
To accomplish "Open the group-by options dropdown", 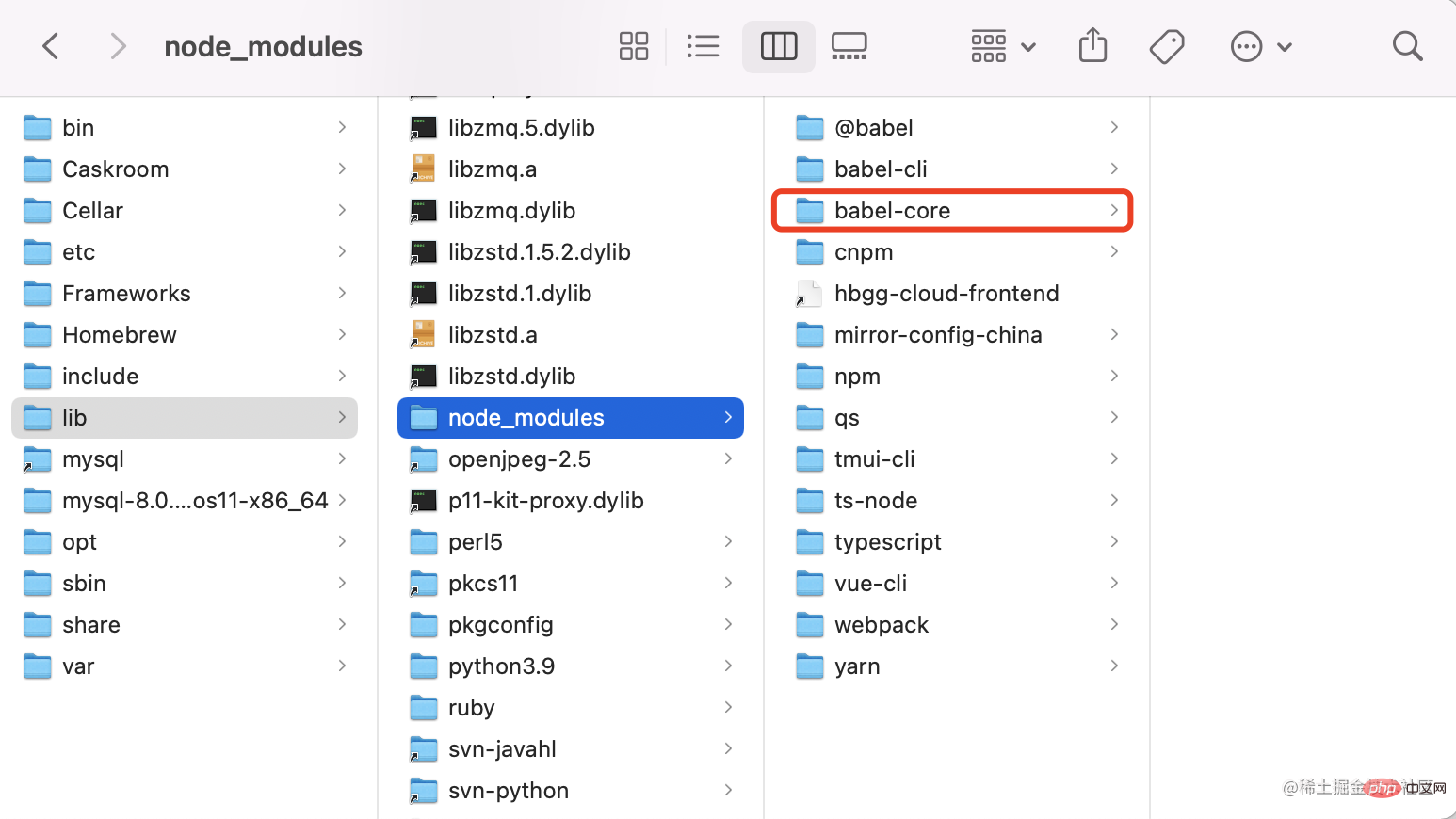I will [x=1003, y=46].
